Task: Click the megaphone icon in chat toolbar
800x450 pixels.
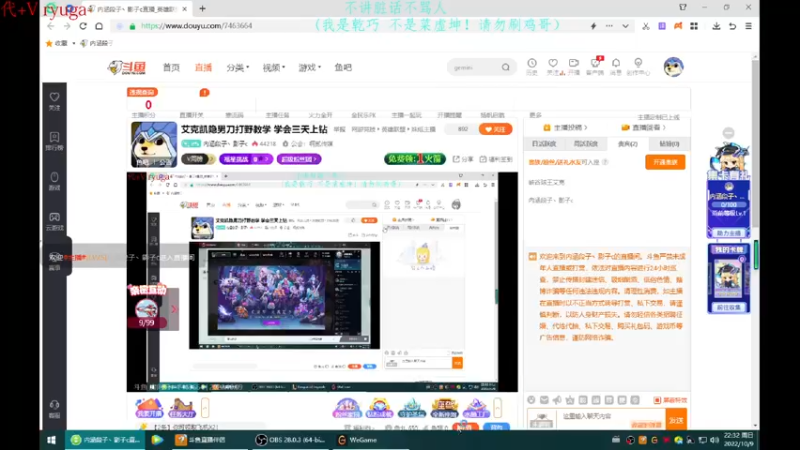Action: pyautogui.click(x=557, y=400)
